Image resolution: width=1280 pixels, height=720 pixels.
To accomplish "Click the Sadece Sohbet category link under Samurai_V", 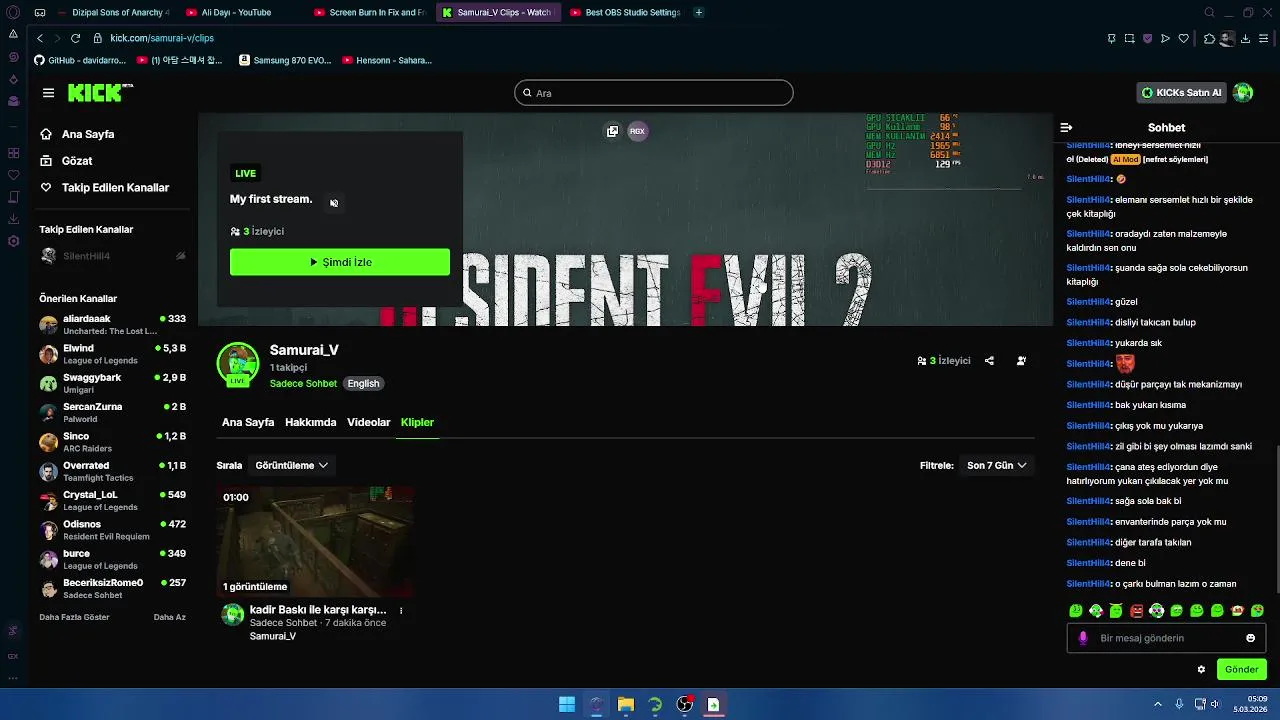I will click(x=303, y=384).
